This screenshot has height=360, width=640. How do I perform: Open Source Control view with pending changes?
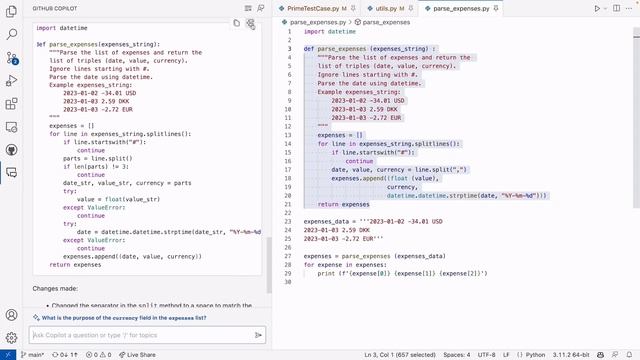pyautogui.click(x=11, y=58)
